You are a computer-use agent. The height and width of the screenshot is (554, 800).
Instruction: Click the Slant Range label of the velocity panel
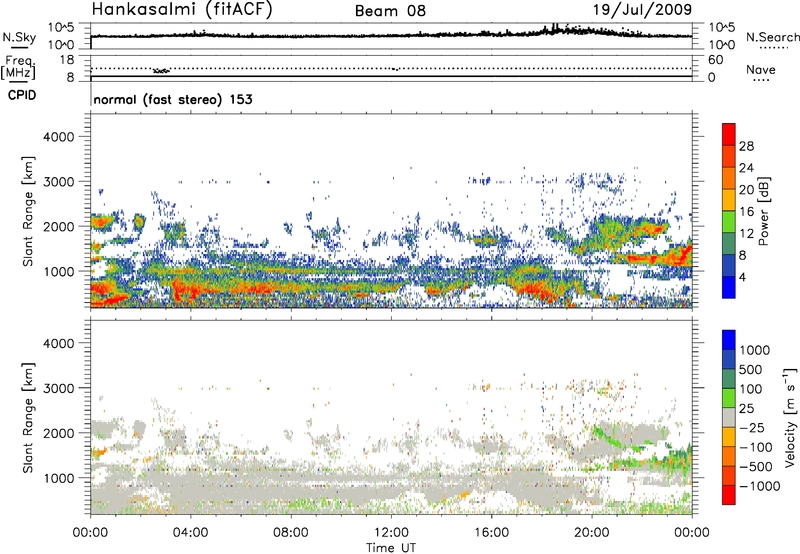point(28,418)
